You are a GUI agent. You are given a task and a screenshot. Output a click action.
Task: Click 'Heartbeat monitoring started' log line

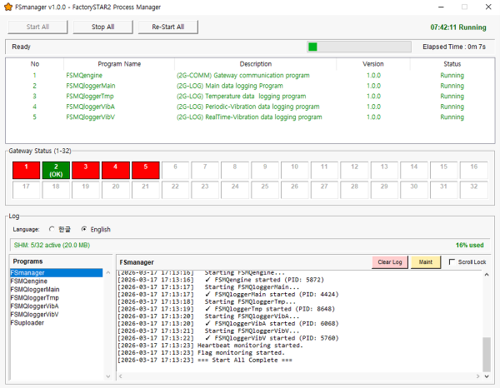(x=210, y=345)
